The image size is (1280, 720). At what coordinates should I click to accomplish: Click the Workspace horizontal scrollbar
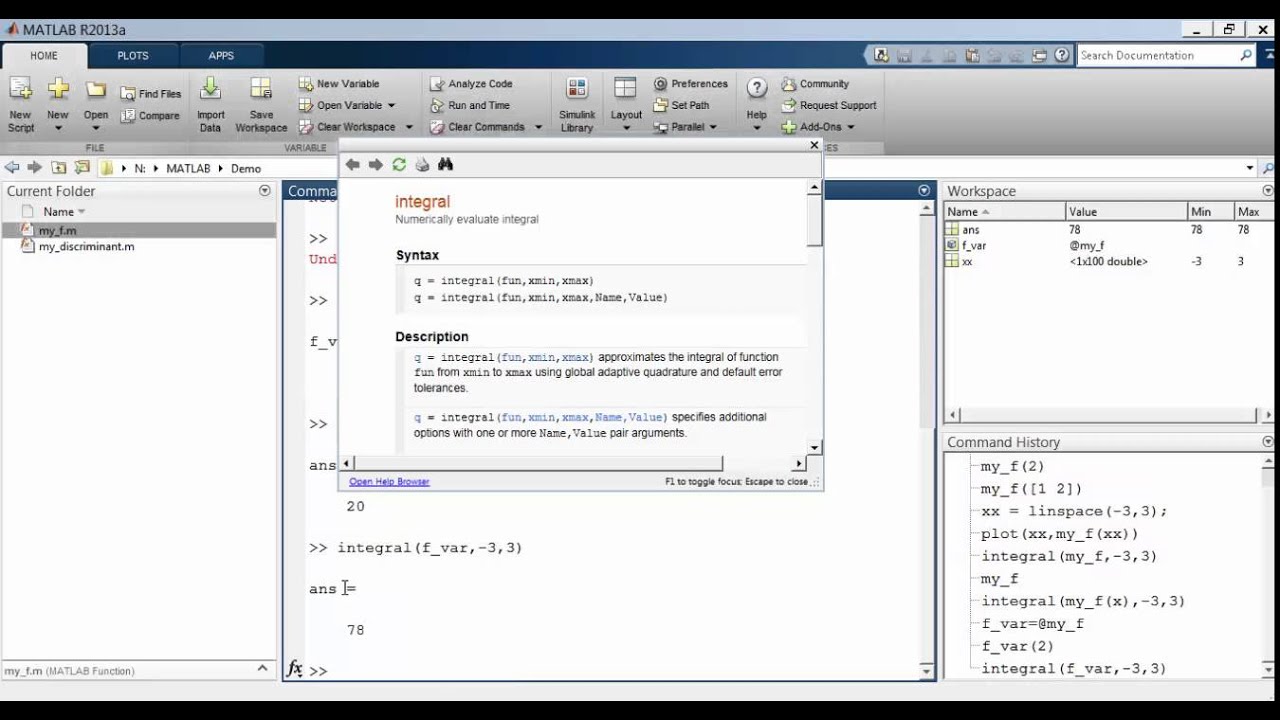tap(1107, 414)
